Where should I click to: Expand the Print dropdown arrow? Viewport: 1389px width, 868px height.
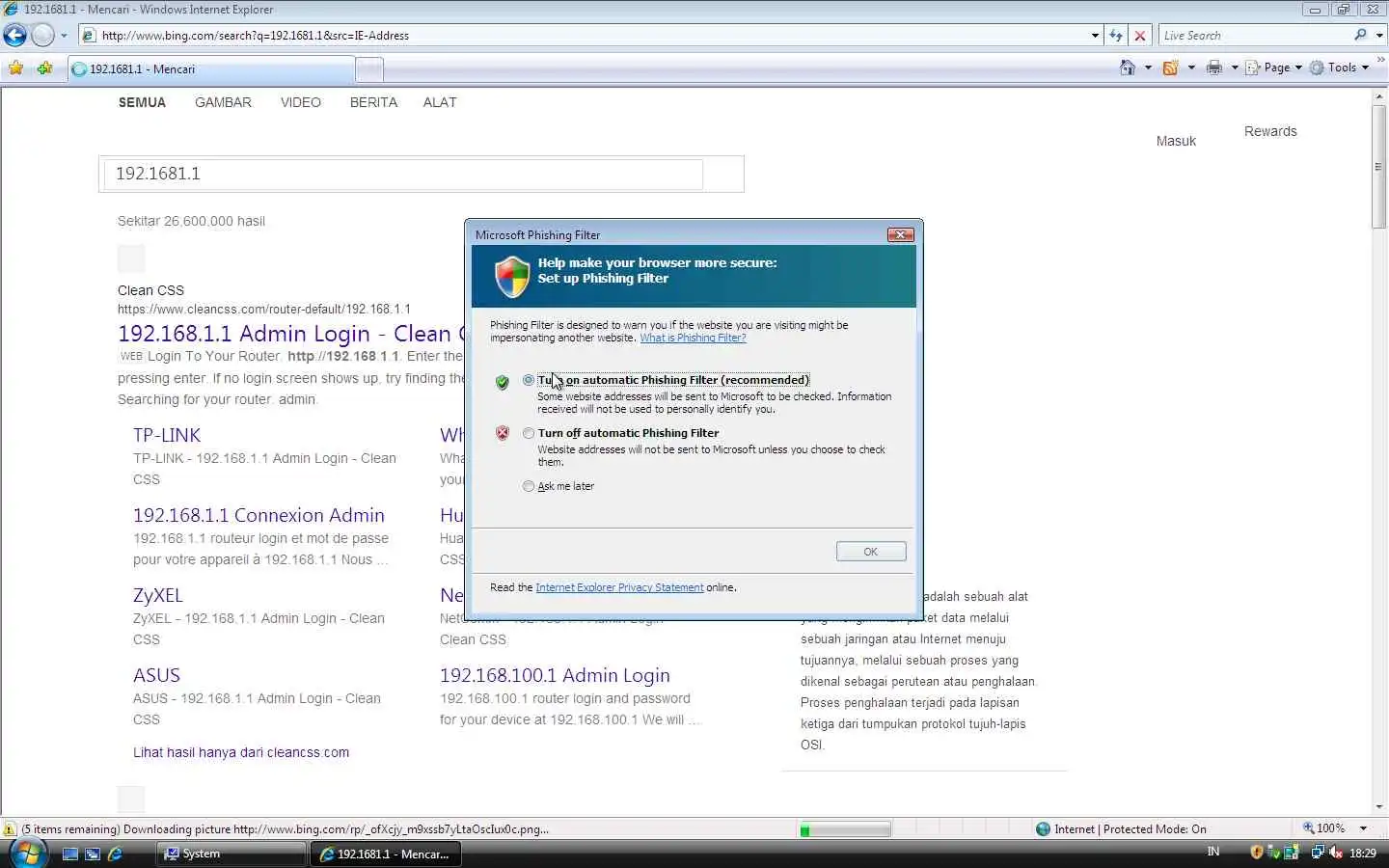click(x=1234, y=68)
